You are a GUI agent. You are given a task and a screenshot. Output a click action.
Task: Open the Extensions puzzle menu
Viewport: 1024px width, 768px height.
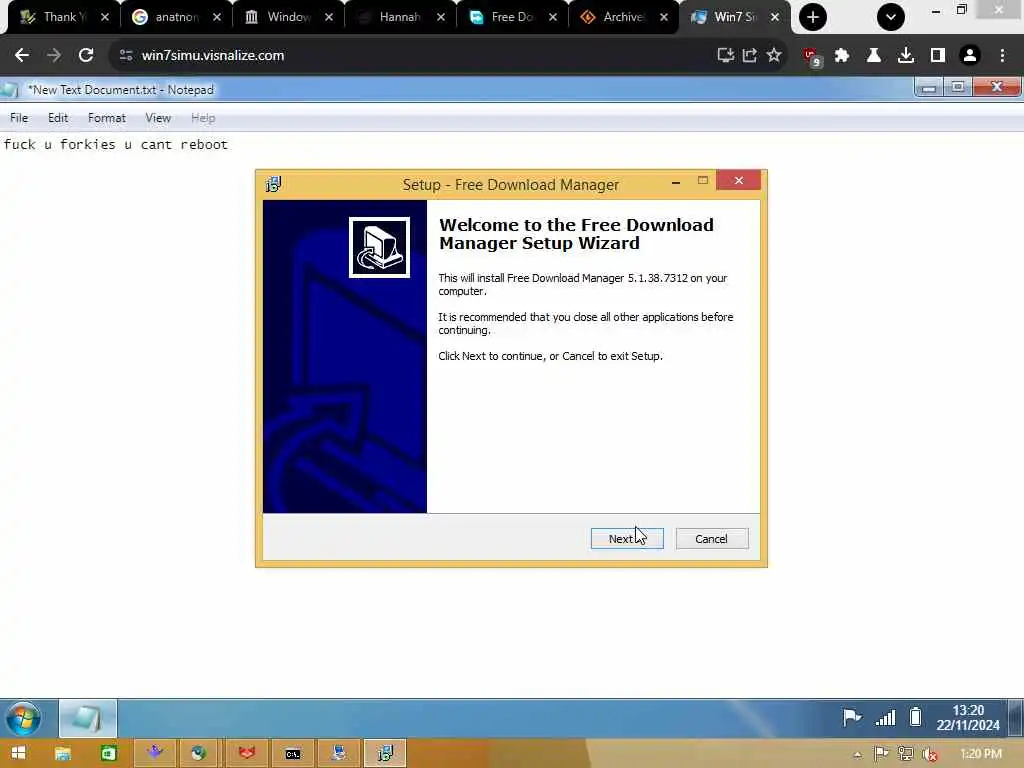pos(842,56)
